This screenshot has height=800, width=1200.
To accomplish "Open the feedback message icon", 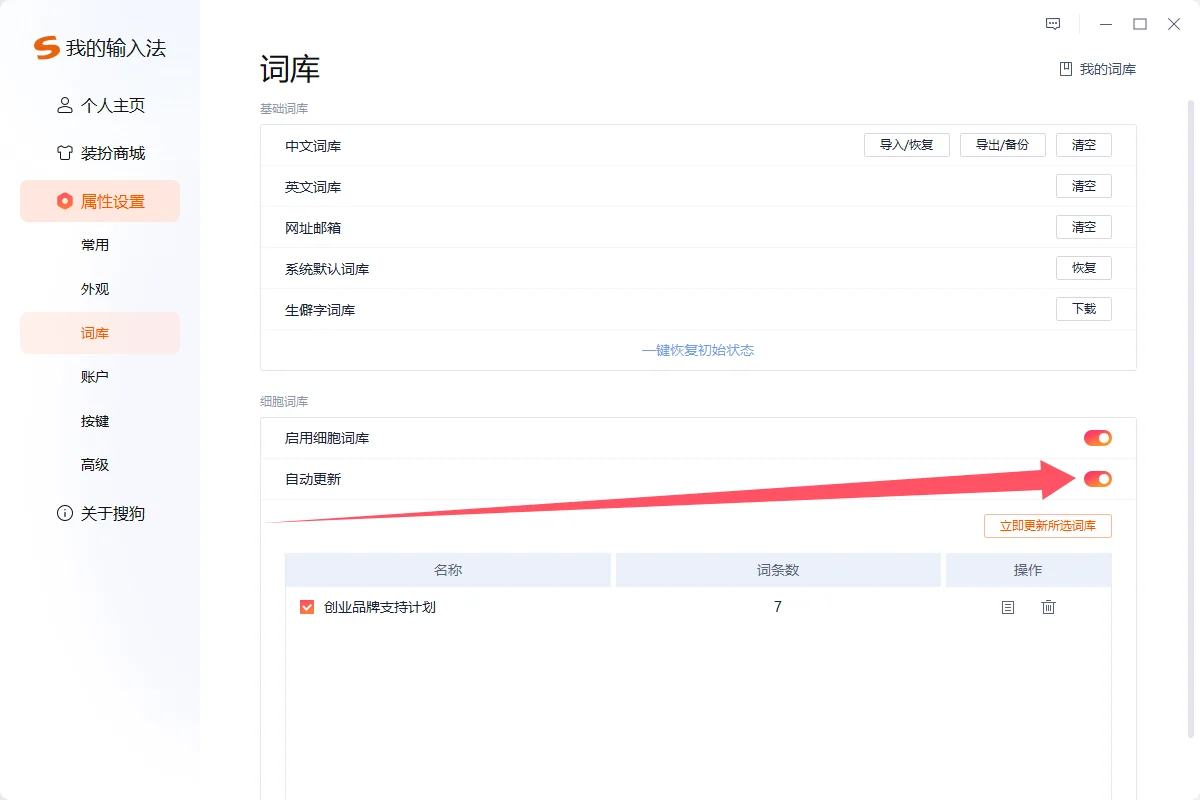I will click(x=1053, y=24).
